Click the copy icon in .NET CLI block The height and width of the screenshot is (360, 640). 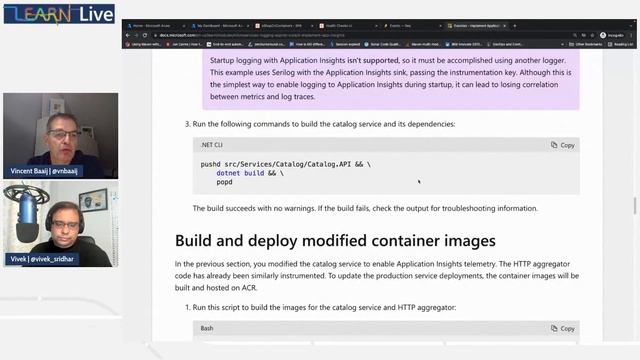(x=554, y=145)
